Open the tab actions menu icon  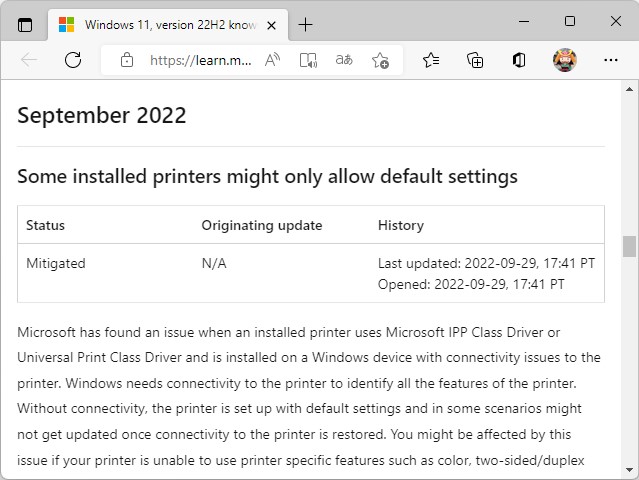[x=25, y=25]
